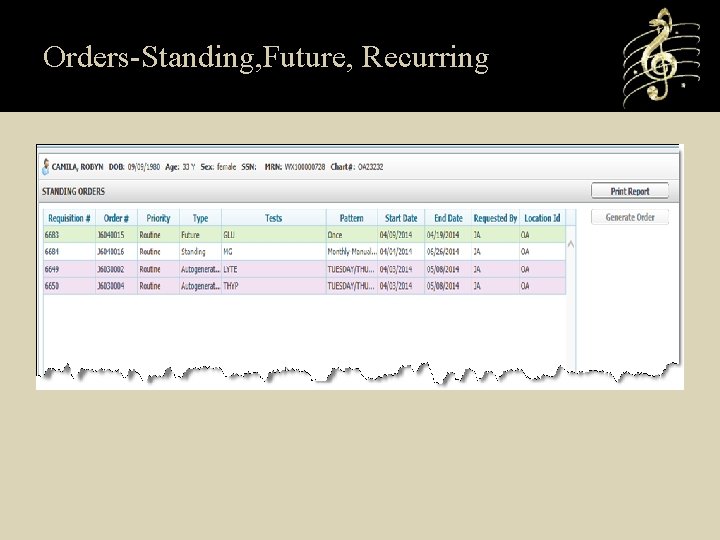This screenshot has height=540, width=720.
Task: Sort by the Order # column header
Action: [x=116, y=218]
